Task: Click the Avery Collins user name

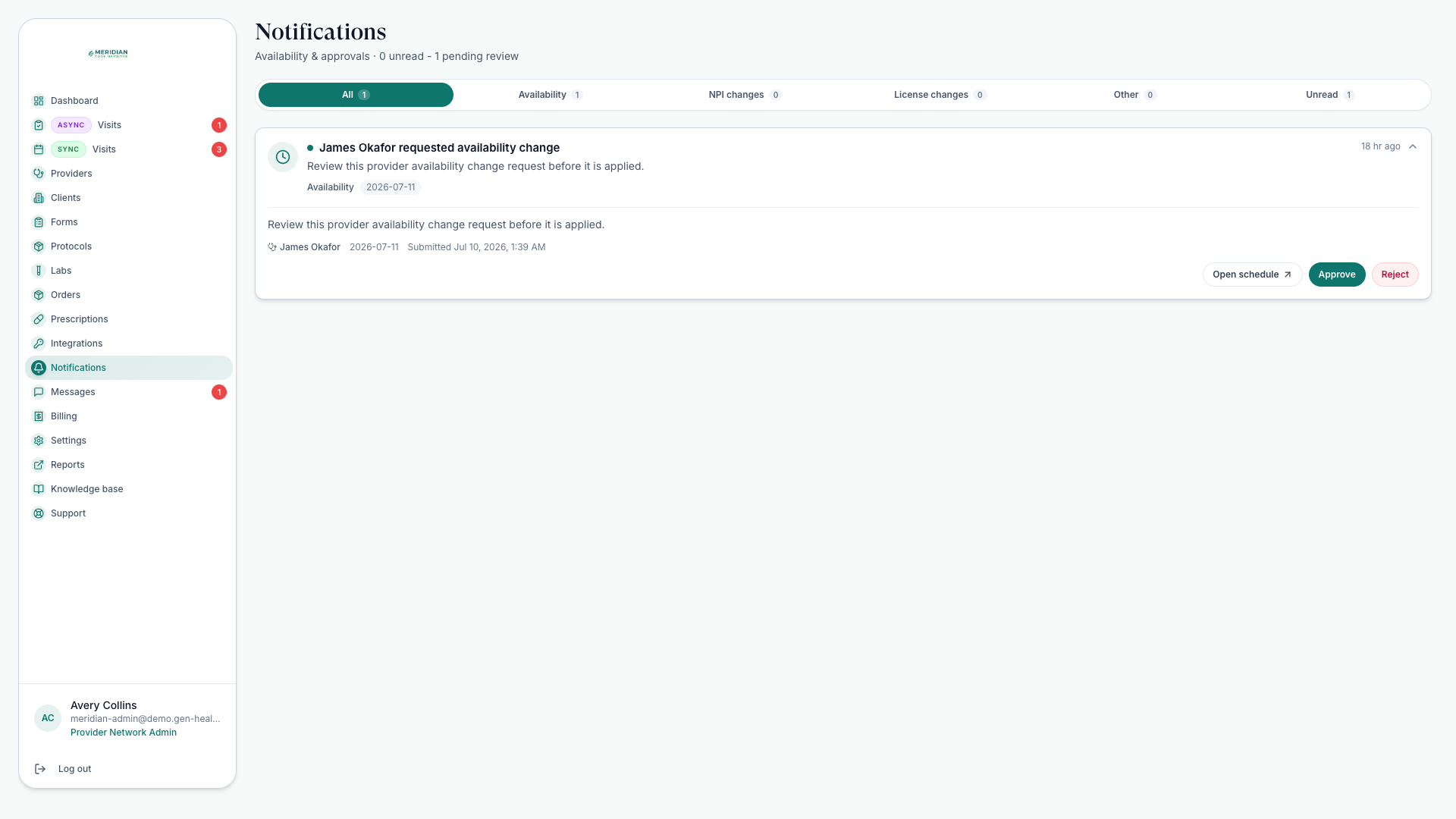Action: click(104, 705)
